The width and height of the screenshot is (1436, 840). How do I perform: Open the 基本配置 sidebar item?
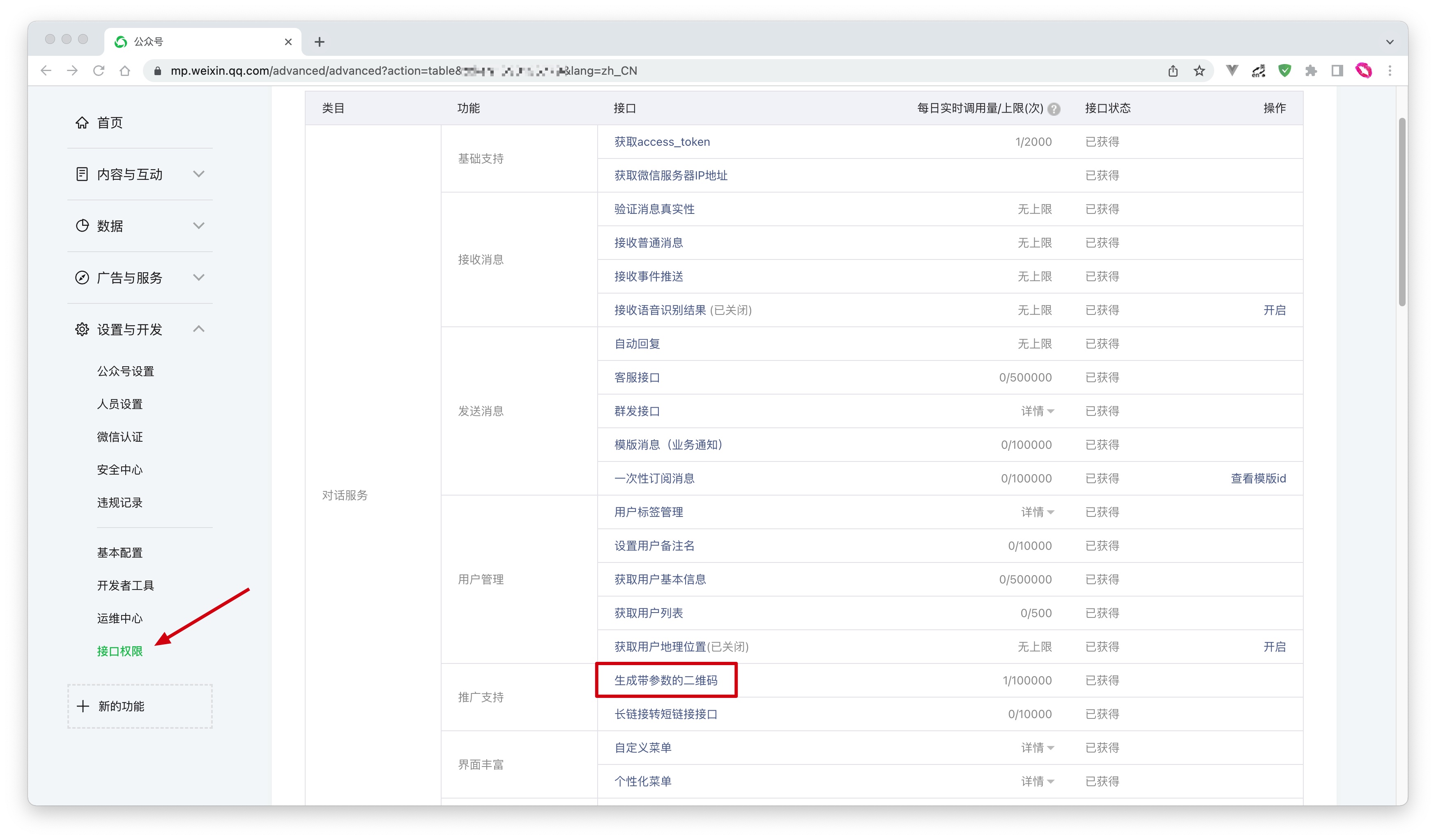coord(120,553)
